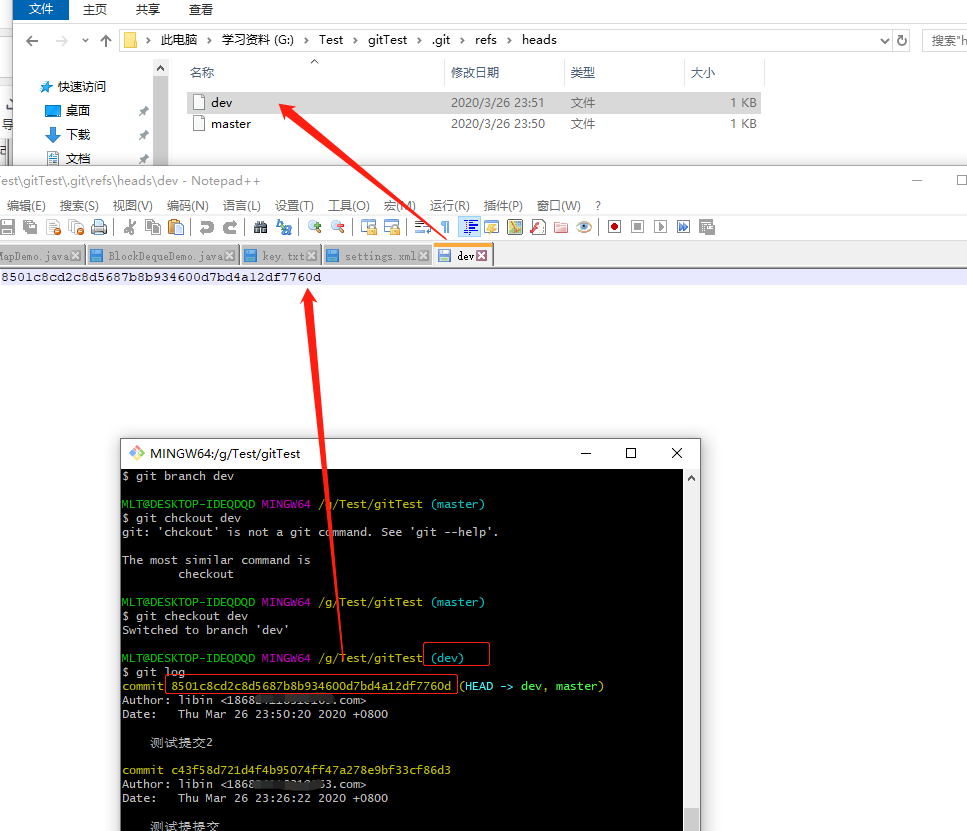
Task: Open the 编辑(E) menu in Notepad++
Action: pos(25,205)
